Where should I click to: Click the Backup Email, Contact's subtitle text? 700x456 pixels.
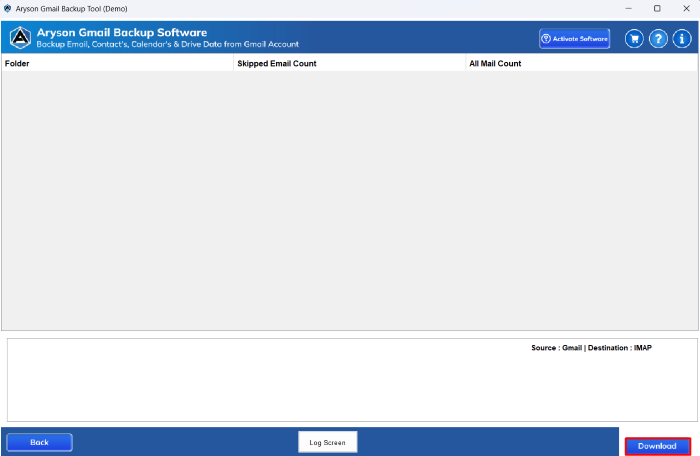[x=167, y=44]
